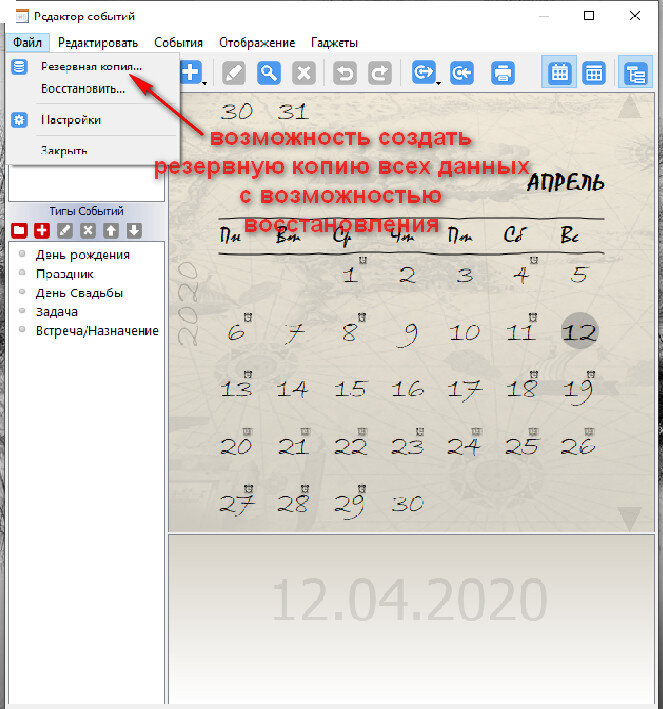The width and height of the screenshot is (663, 709).
Task: Select day 31 of previous month
Action: [x=293, y=112]
